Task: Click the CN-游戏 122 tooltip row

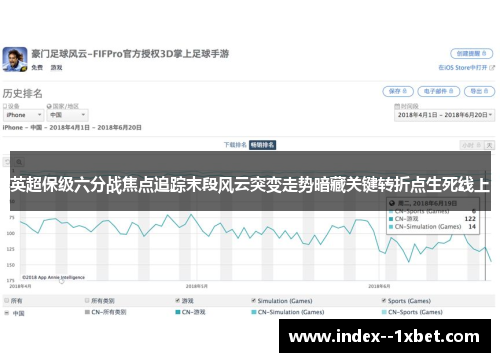Action: tap(433, 219)
